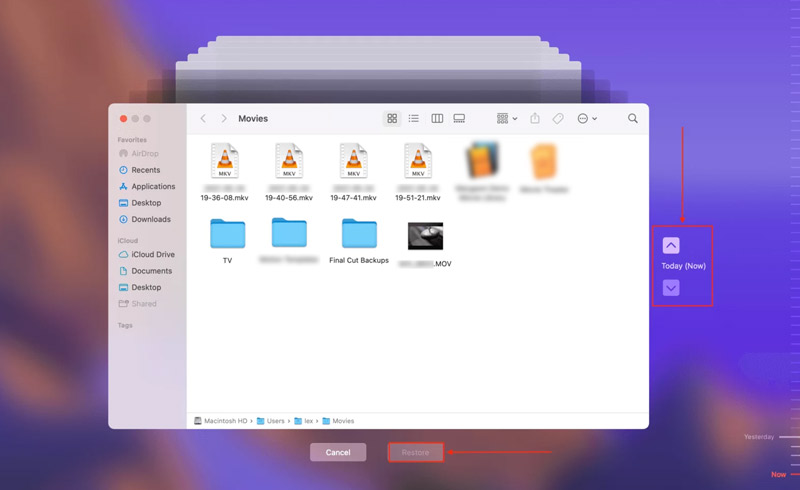This screenshot has height=490, width=800.
Task: Click the Share icon in toolbar
Action: tap(535, 119)
